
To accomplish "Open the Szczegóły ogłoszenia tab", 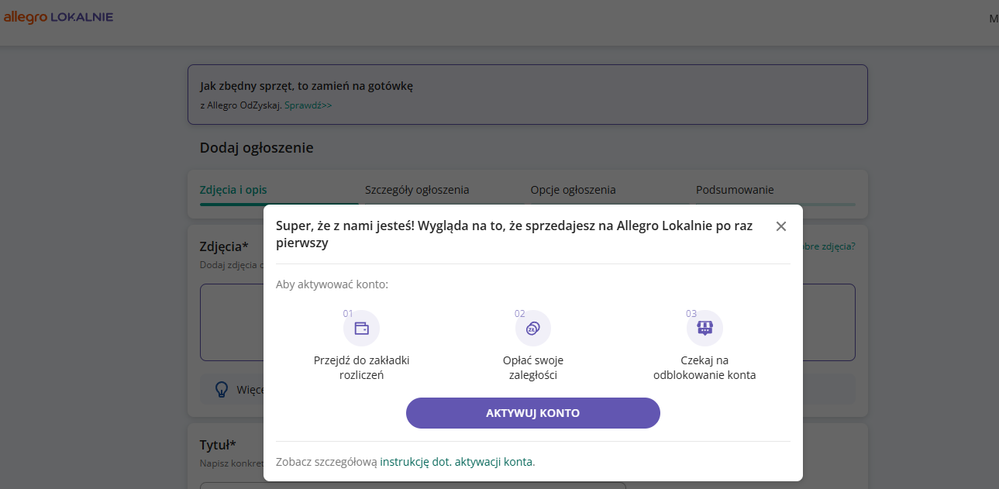I will tap(417, 190).
